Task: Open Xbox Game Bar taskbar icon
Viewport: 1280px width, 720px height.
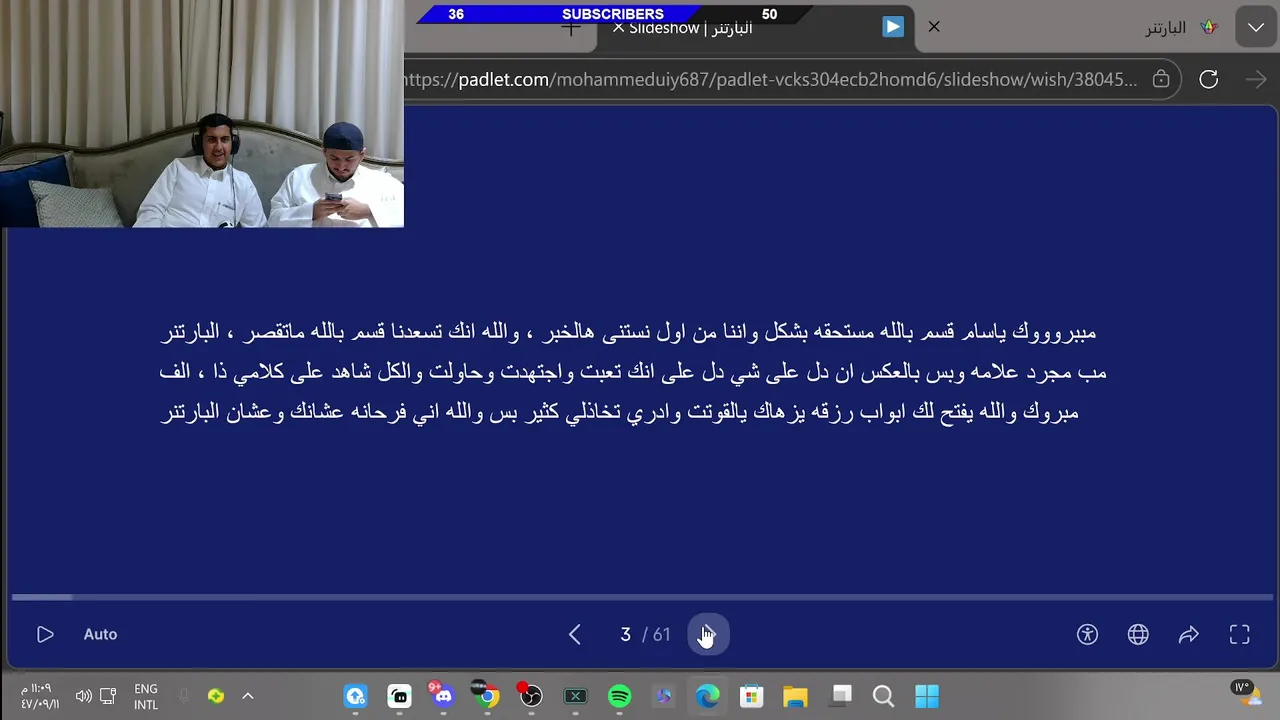Action: [x=575, y=696]
